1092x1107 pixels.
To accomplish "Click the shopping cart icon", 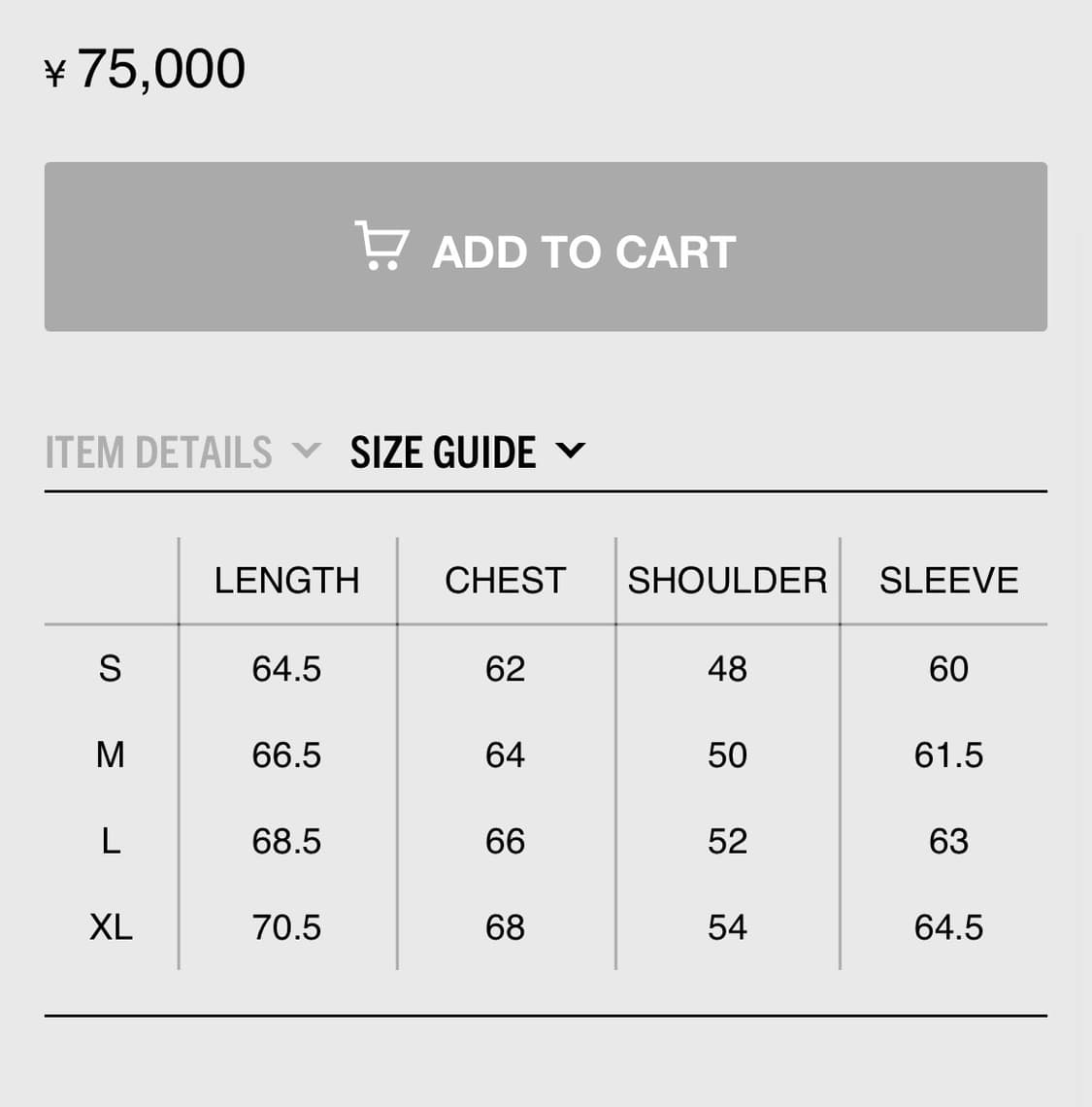I will click(x=381, y=246).
